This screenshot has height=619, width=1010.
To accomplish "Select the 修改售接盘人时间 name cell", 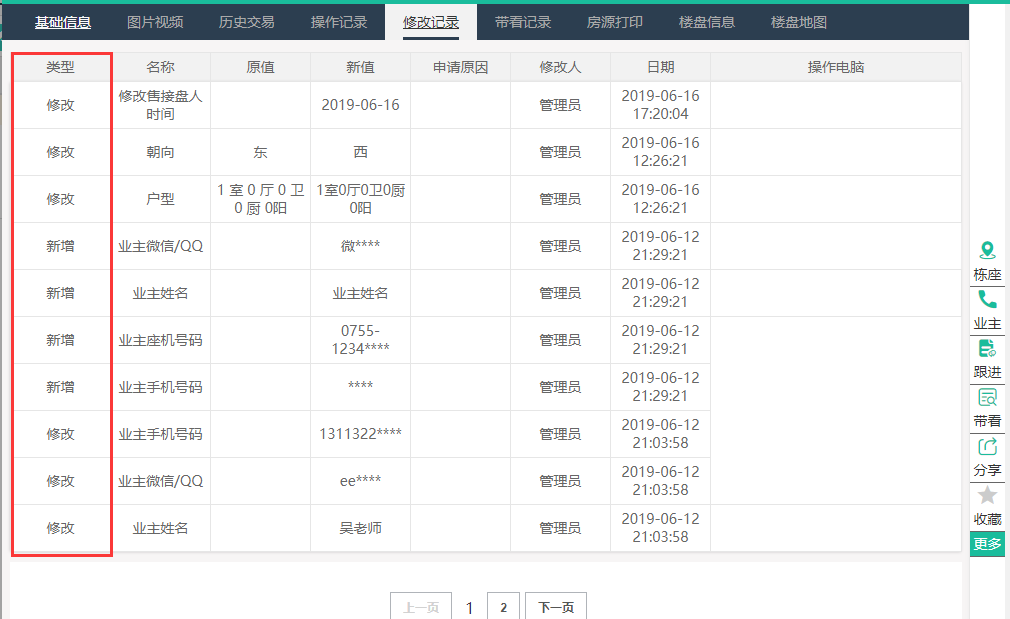I will 160,105.
